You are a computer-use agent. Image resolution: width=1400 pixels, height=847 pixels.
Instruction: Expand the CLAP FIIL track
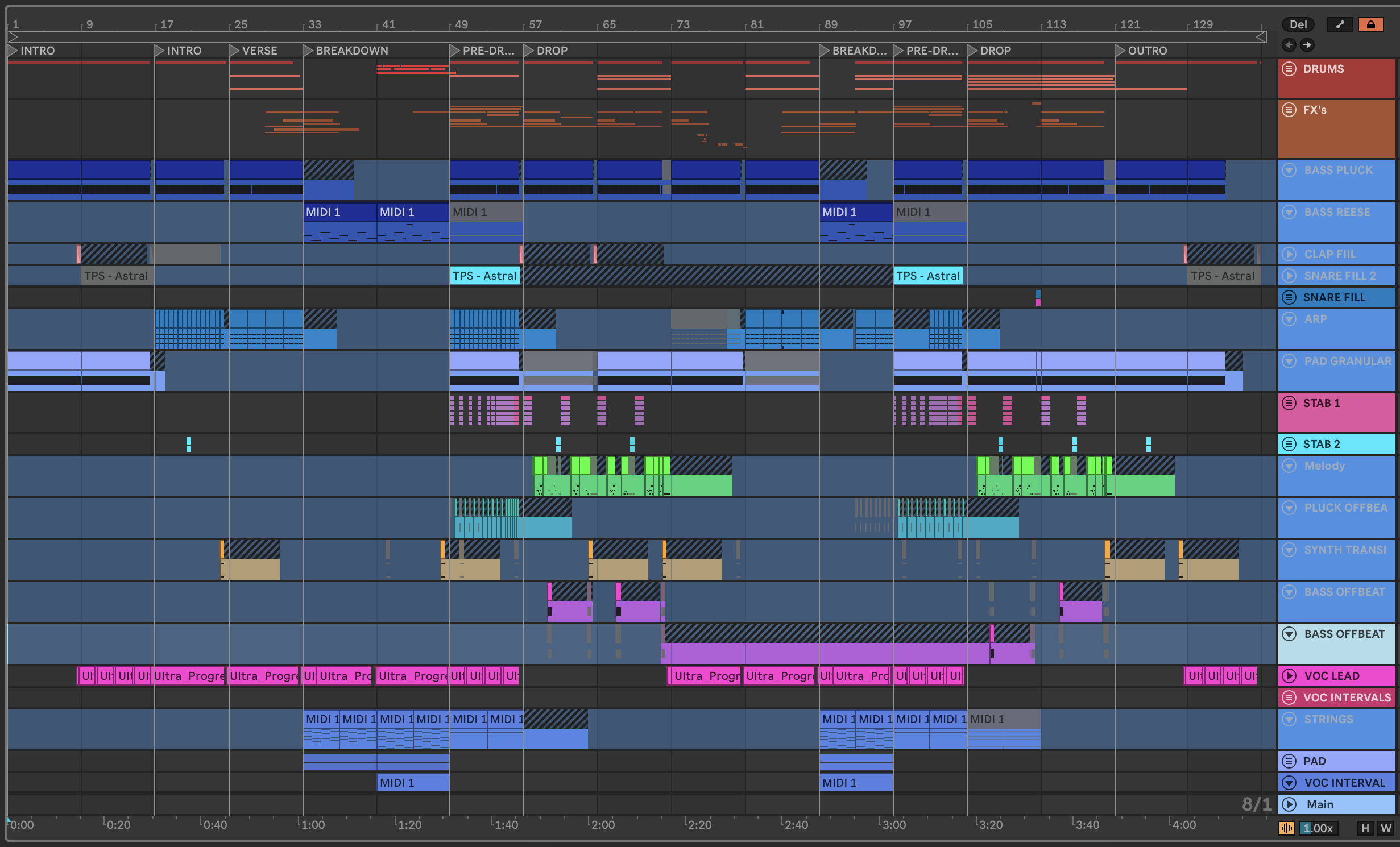pos(1289,254)
